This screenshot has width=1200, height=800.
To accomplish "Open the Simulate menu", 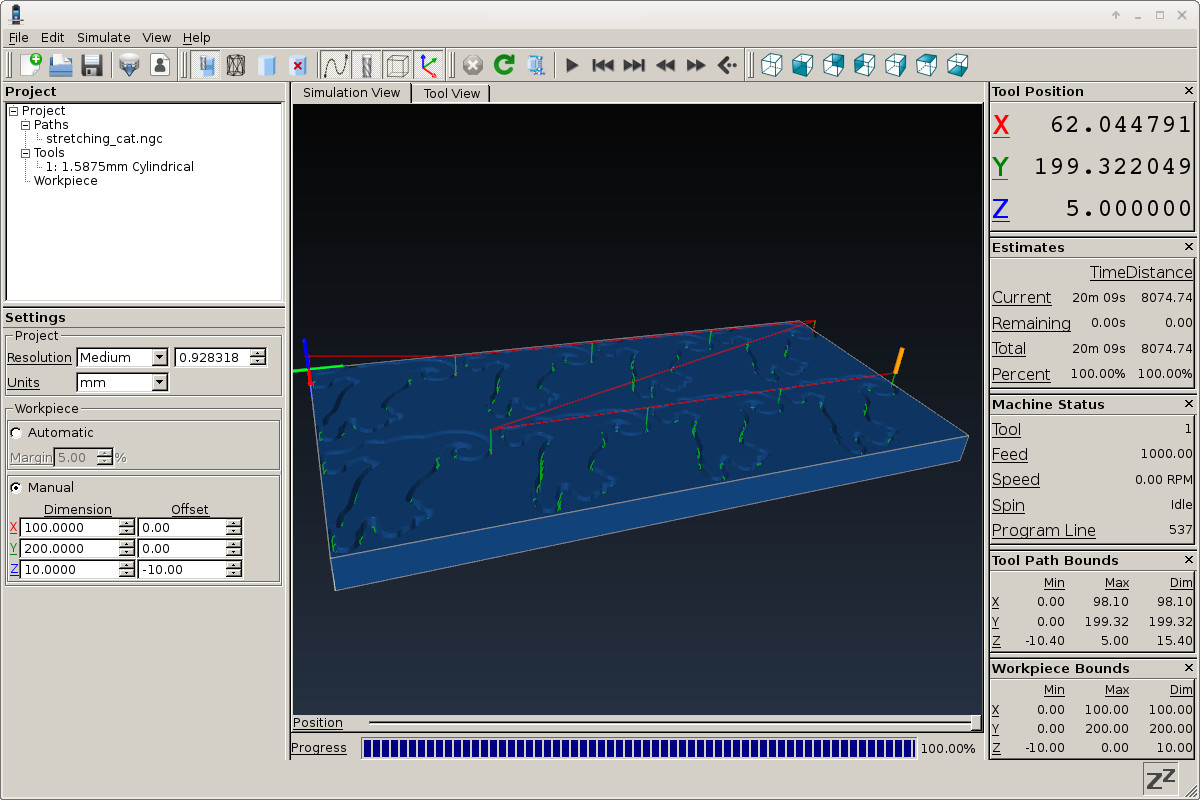I will click(104, 37).
